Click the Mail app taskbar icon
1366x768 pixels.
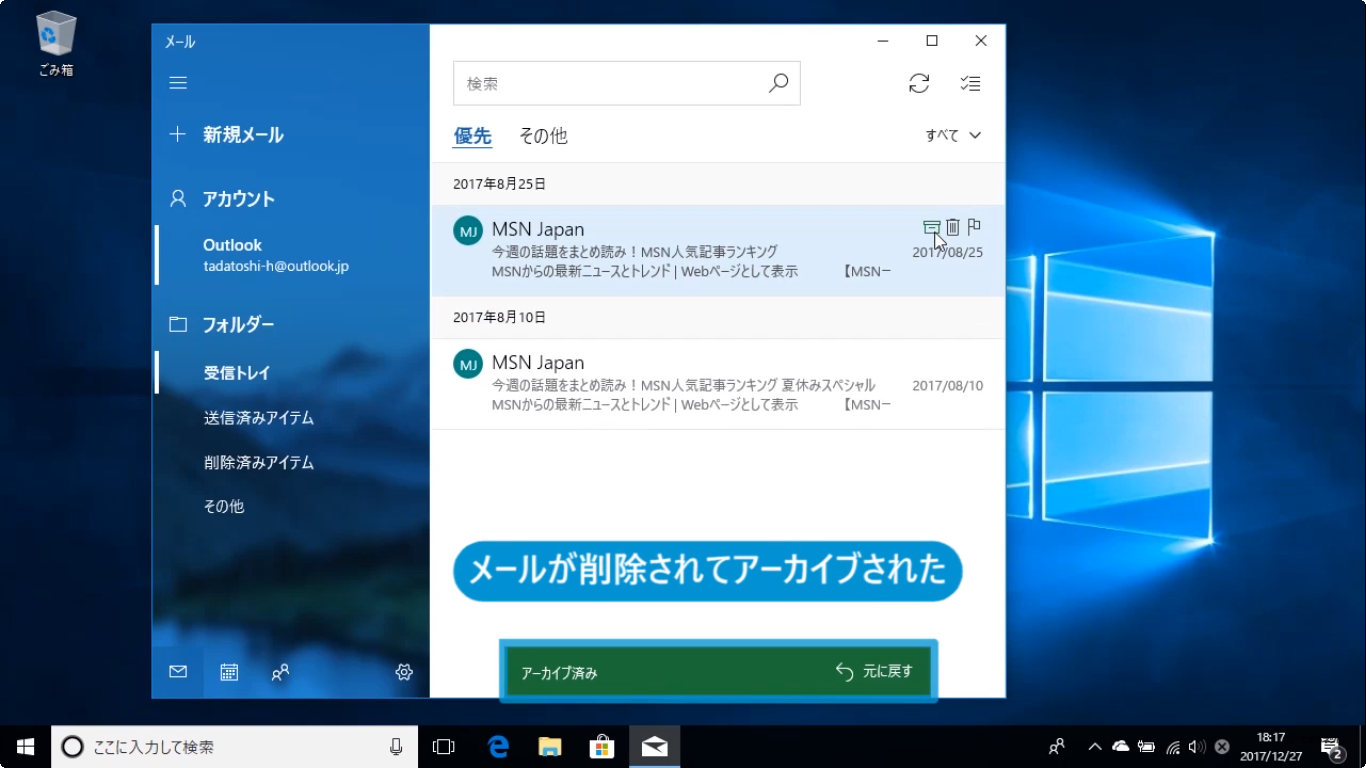(655, 747)
